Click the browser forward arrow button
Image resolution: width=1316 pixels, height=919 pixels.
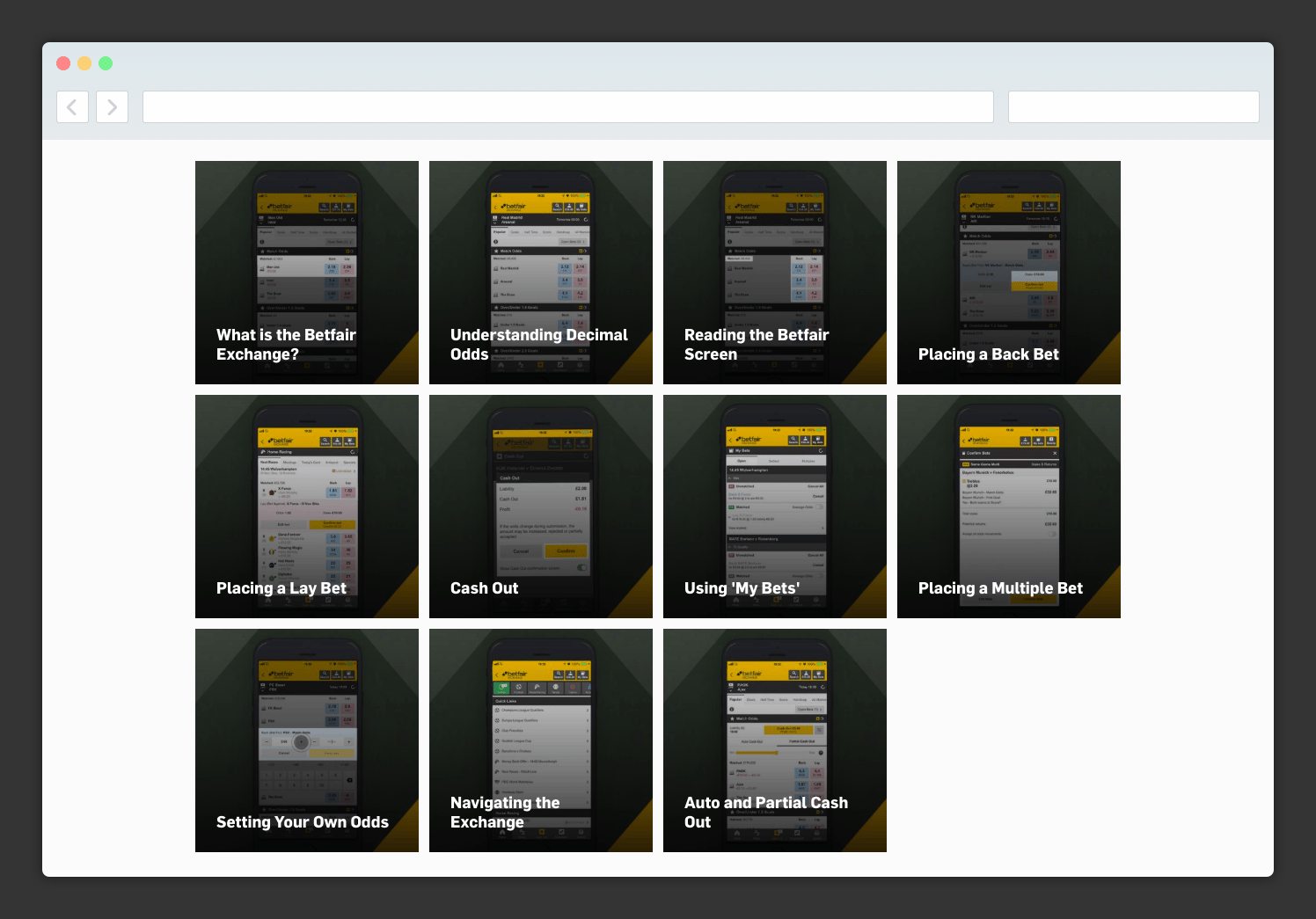tap(112, 107)
